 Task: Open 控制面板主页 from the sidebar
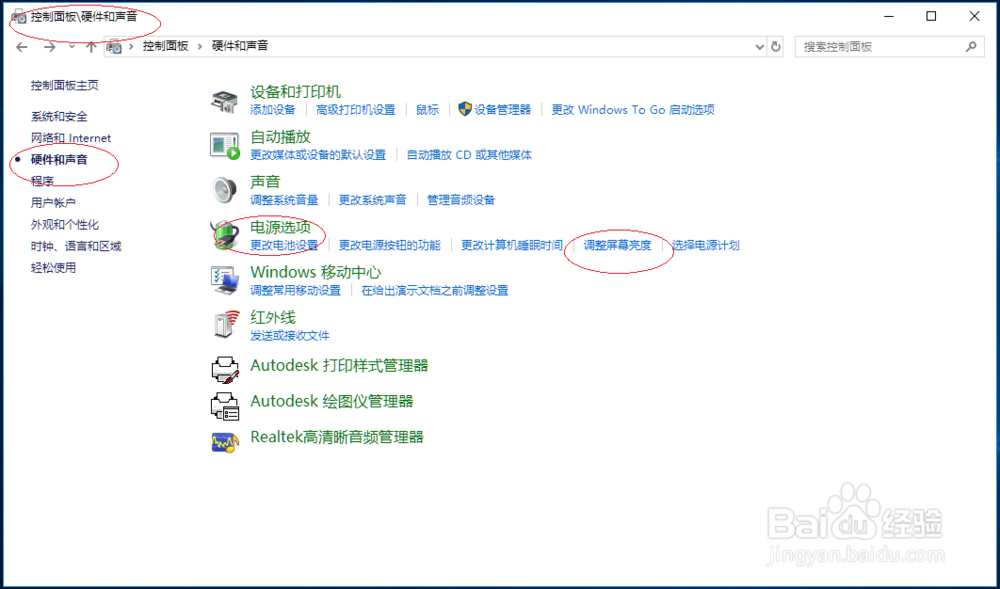(62, 85)
